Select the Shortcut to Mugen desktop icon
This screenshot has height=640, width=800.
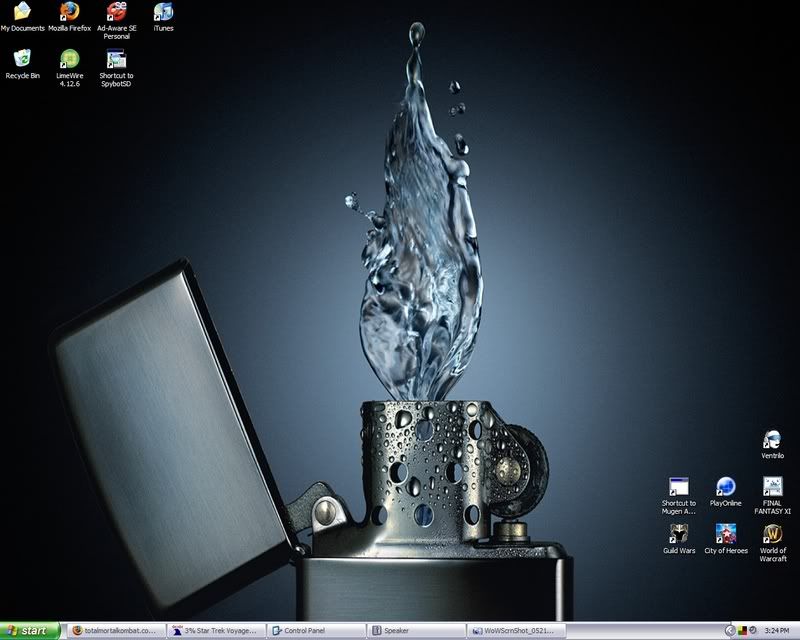tap(679, 496)
